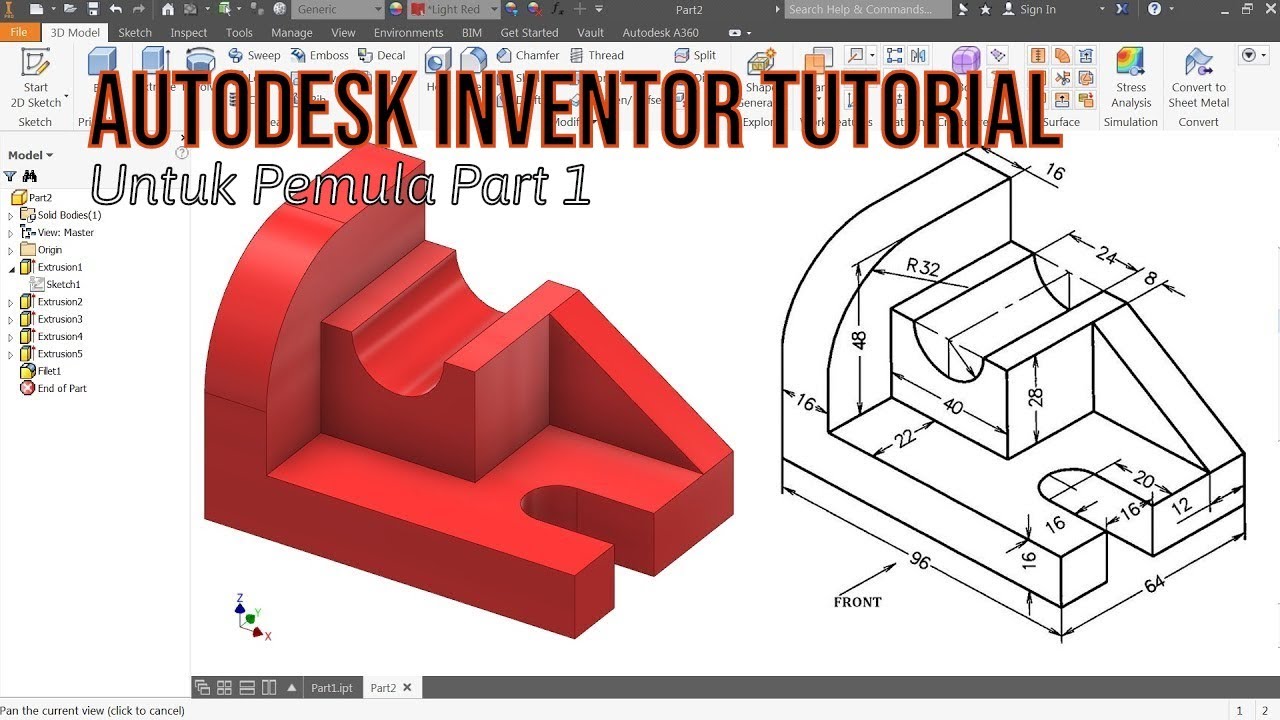Close the Part2 document tab
Image resolution: width=1280 pixels, height=720 pixels.
click(407, 688)
